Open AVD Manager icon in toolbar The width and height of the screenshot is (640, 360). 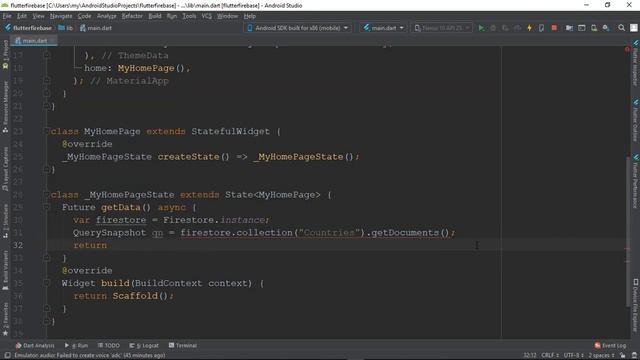click(594, 28)
